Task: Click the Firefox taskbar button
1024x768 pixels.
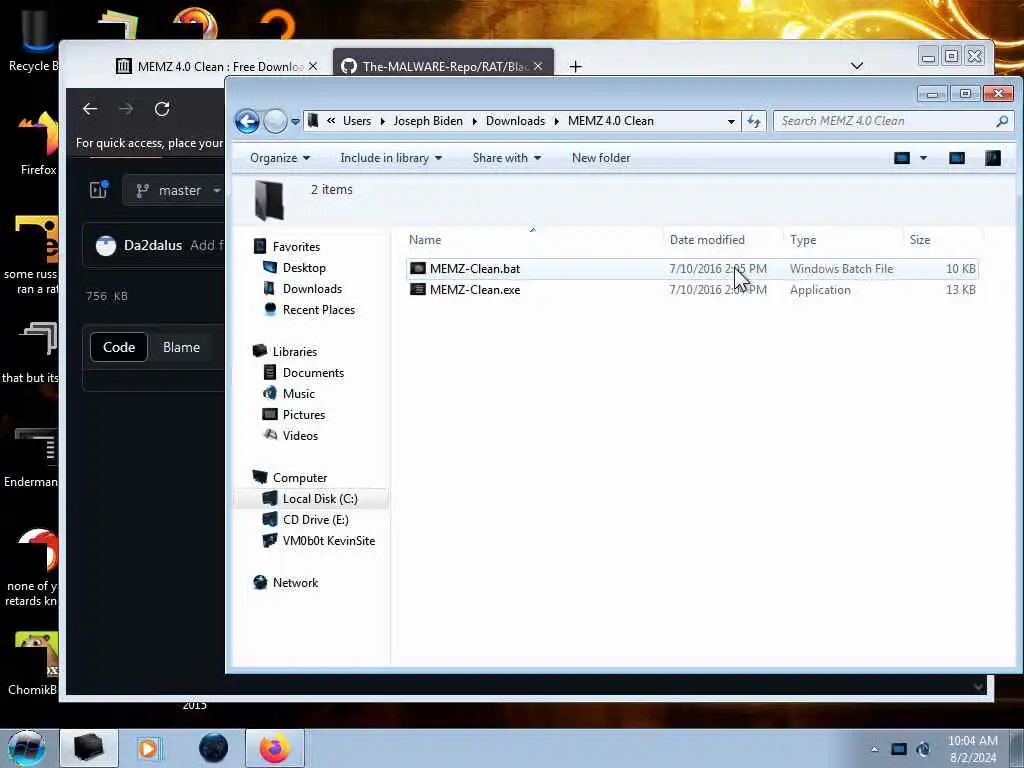Action: click(x=274, y=748)
